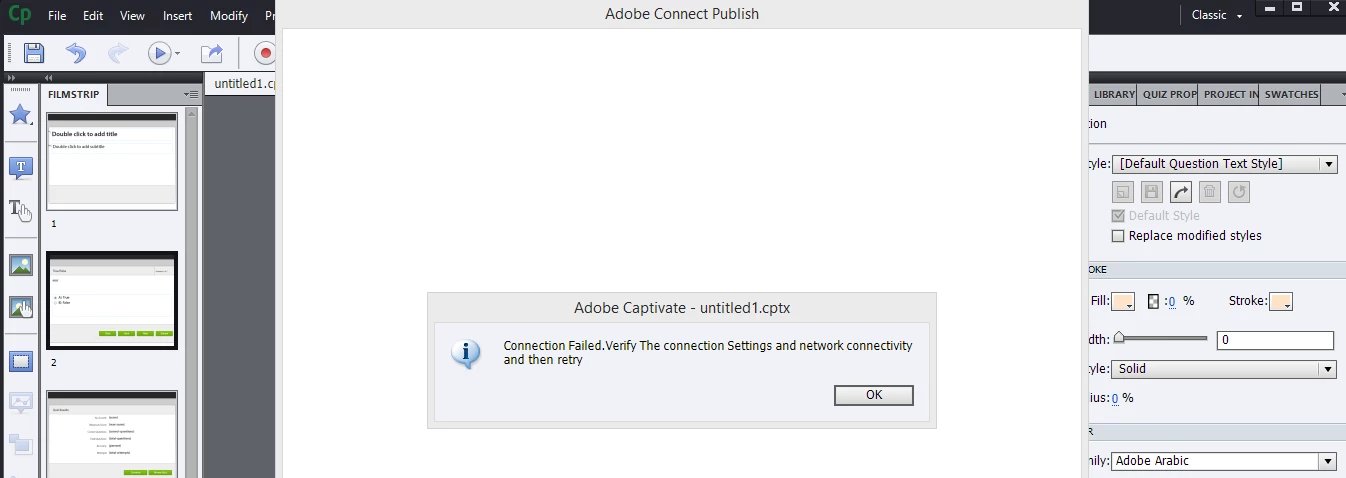Click the red Record button icon
This screenshot has width=1346, height=478.
point(265,53)
